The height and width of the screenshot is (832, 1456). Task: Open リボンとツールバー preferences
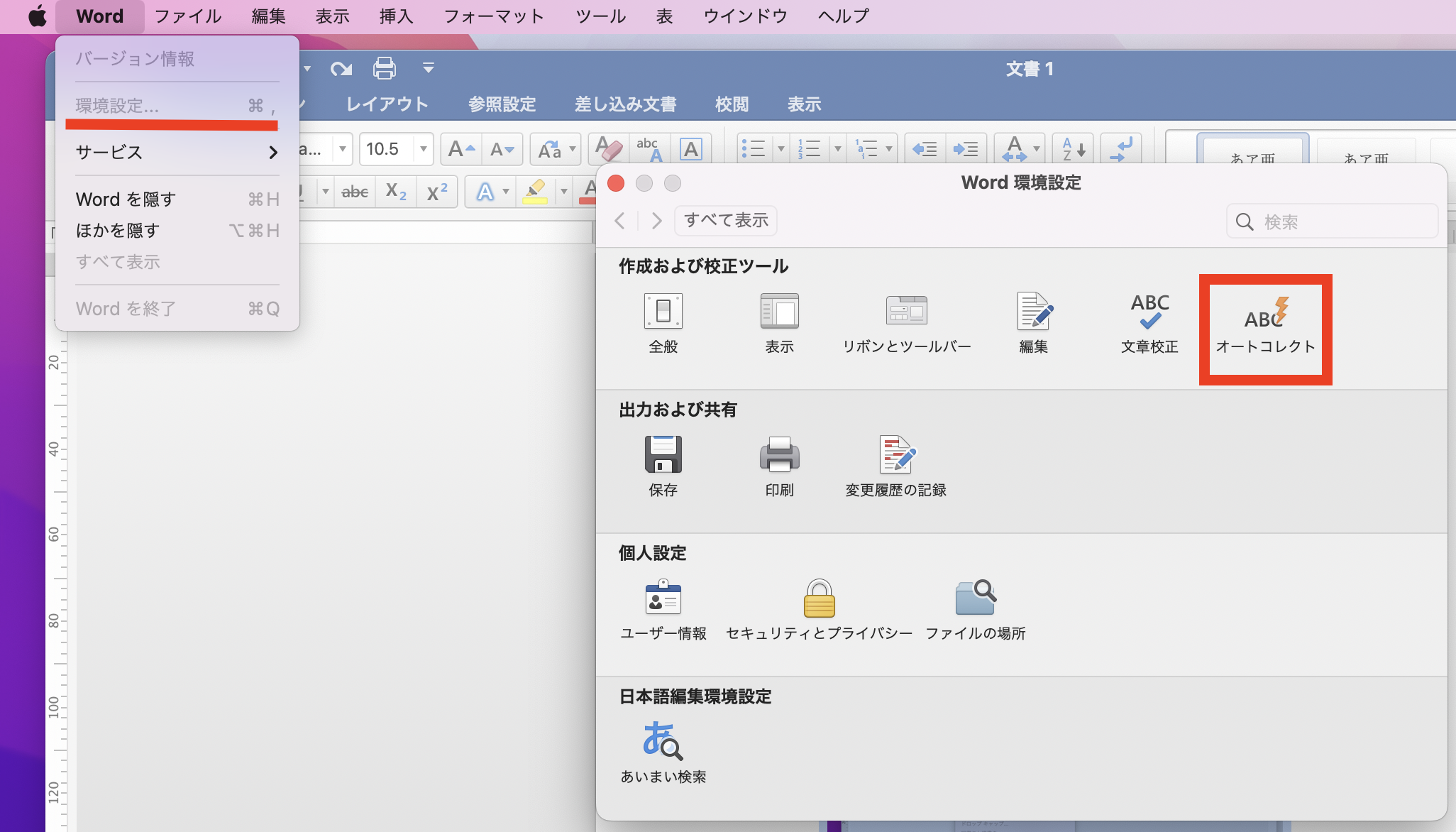click(x=906, y=323)
